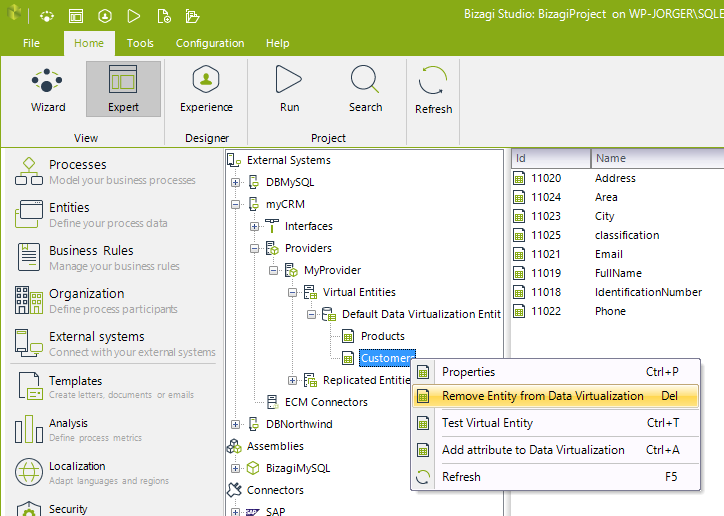Collapse the myCRM tree node
Image resolution: width=724 pixels, height=516 pixels.
tap(235, 204)
